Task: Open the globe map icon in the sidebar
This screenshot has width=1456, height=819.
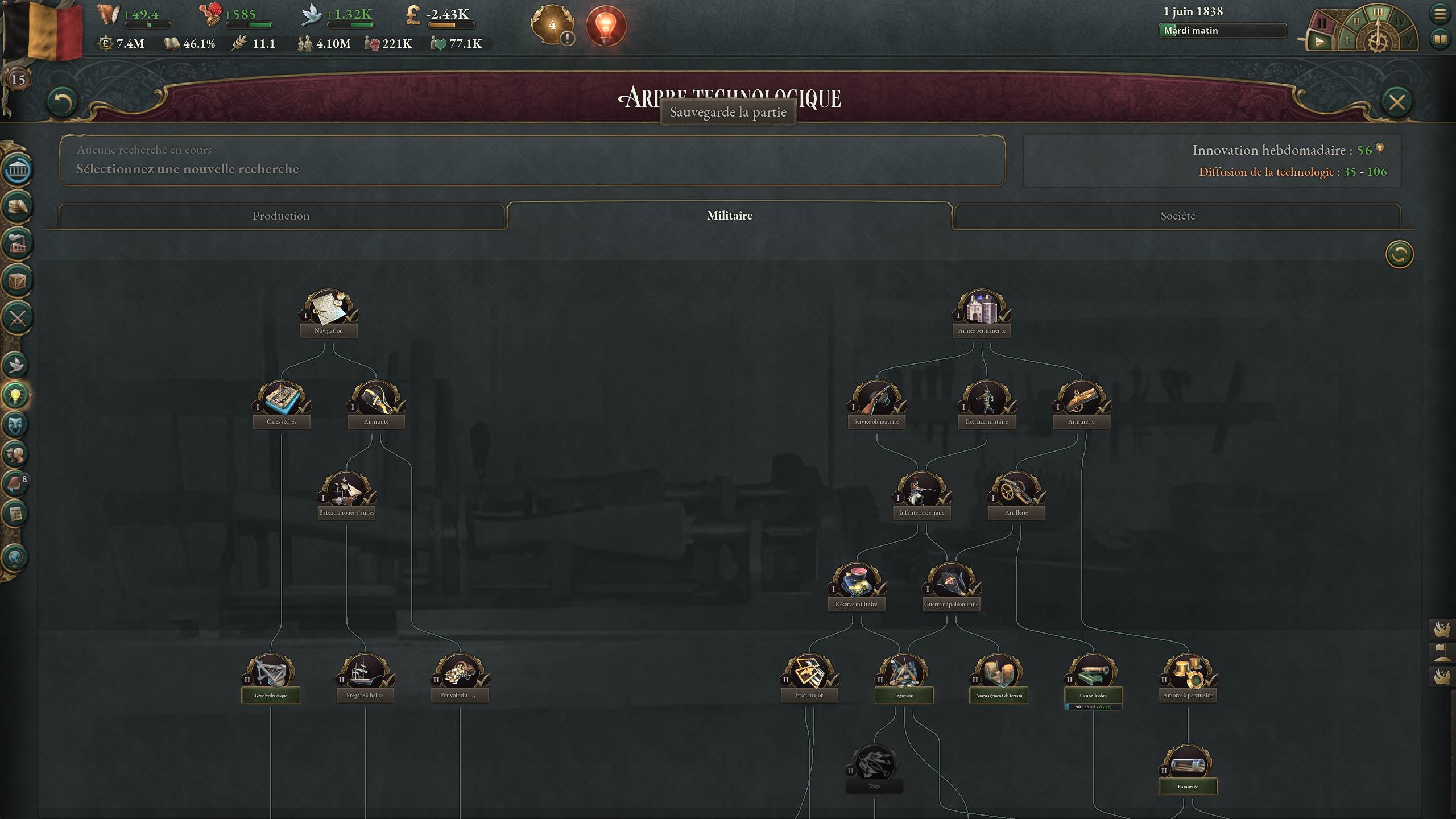Action: 15,557
